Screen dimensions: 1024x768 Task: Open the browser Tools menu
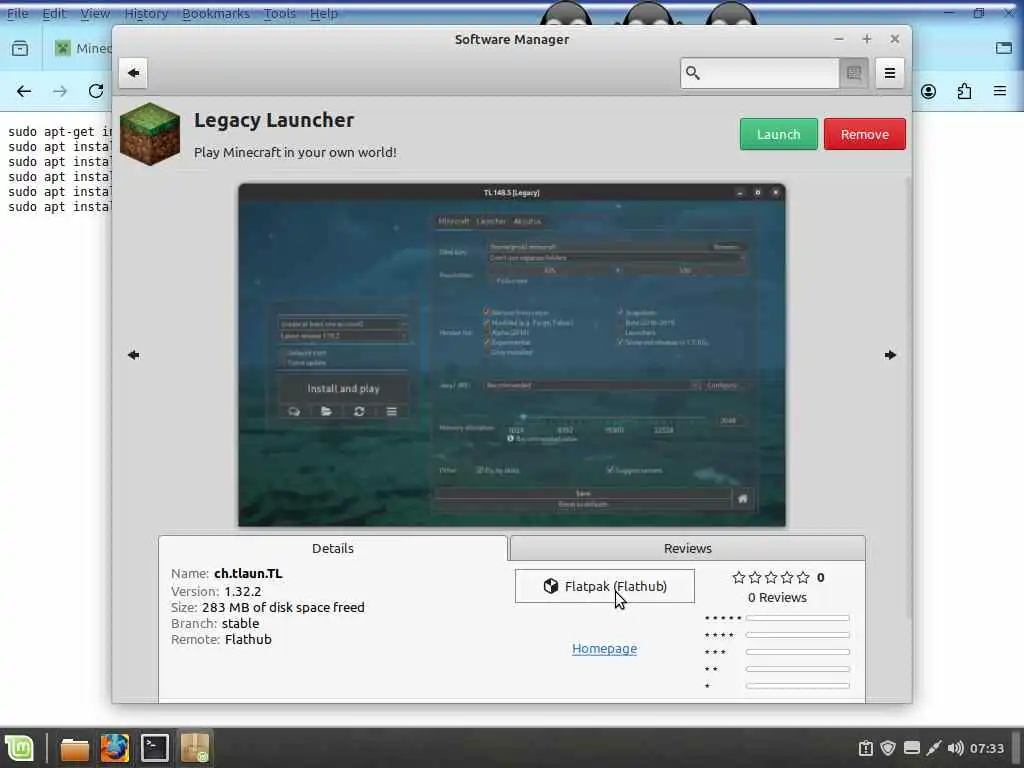click(280, 13)
